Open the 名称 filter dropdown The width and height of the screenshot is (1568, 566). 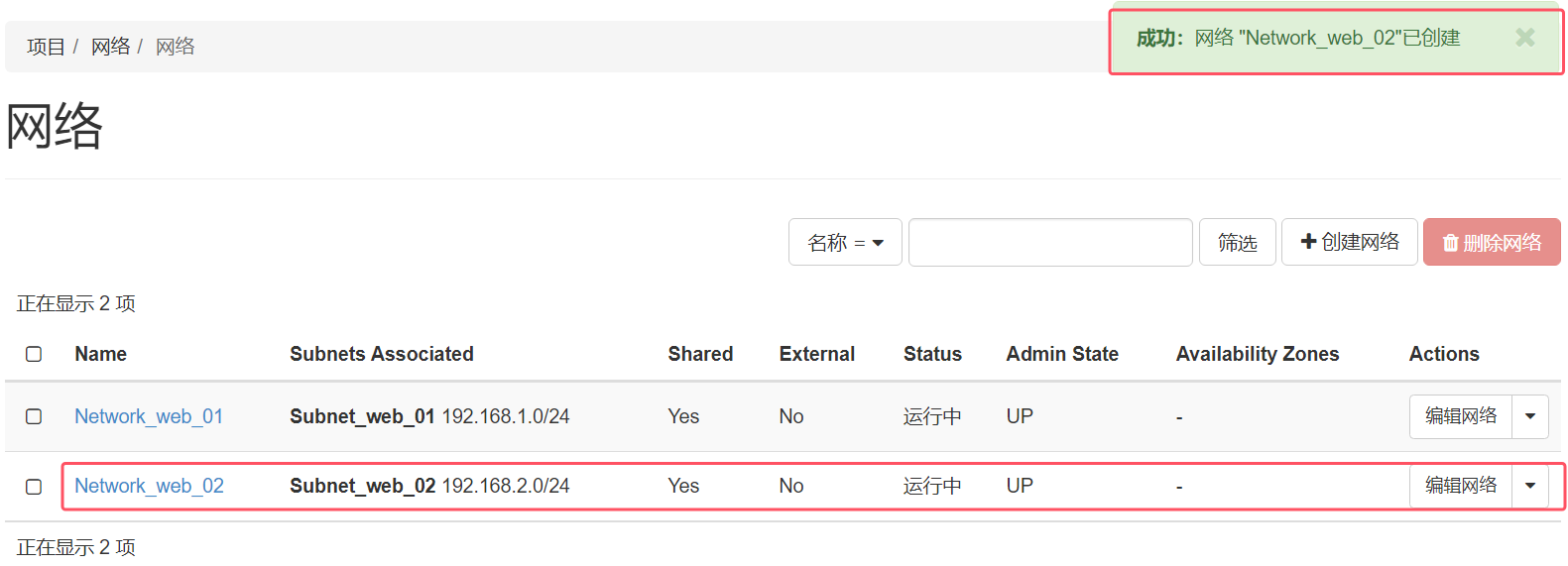coord(845,242)
